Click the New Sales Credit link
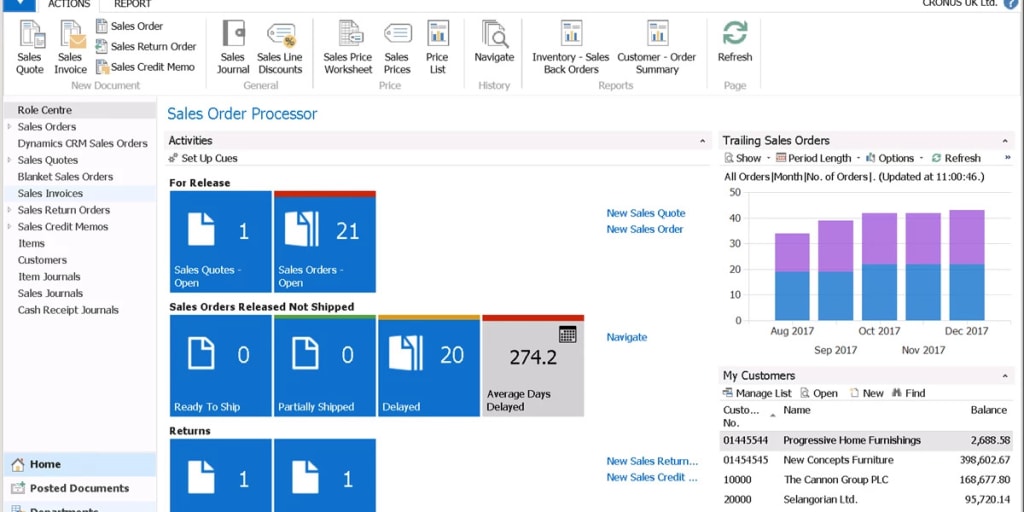 652,477
